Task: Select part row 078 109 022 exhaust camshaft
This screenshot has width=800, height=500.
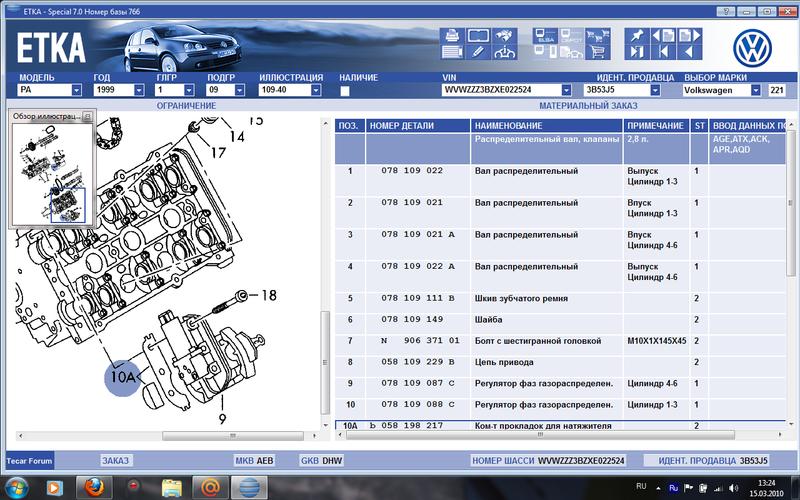Action: click(560, 180)
